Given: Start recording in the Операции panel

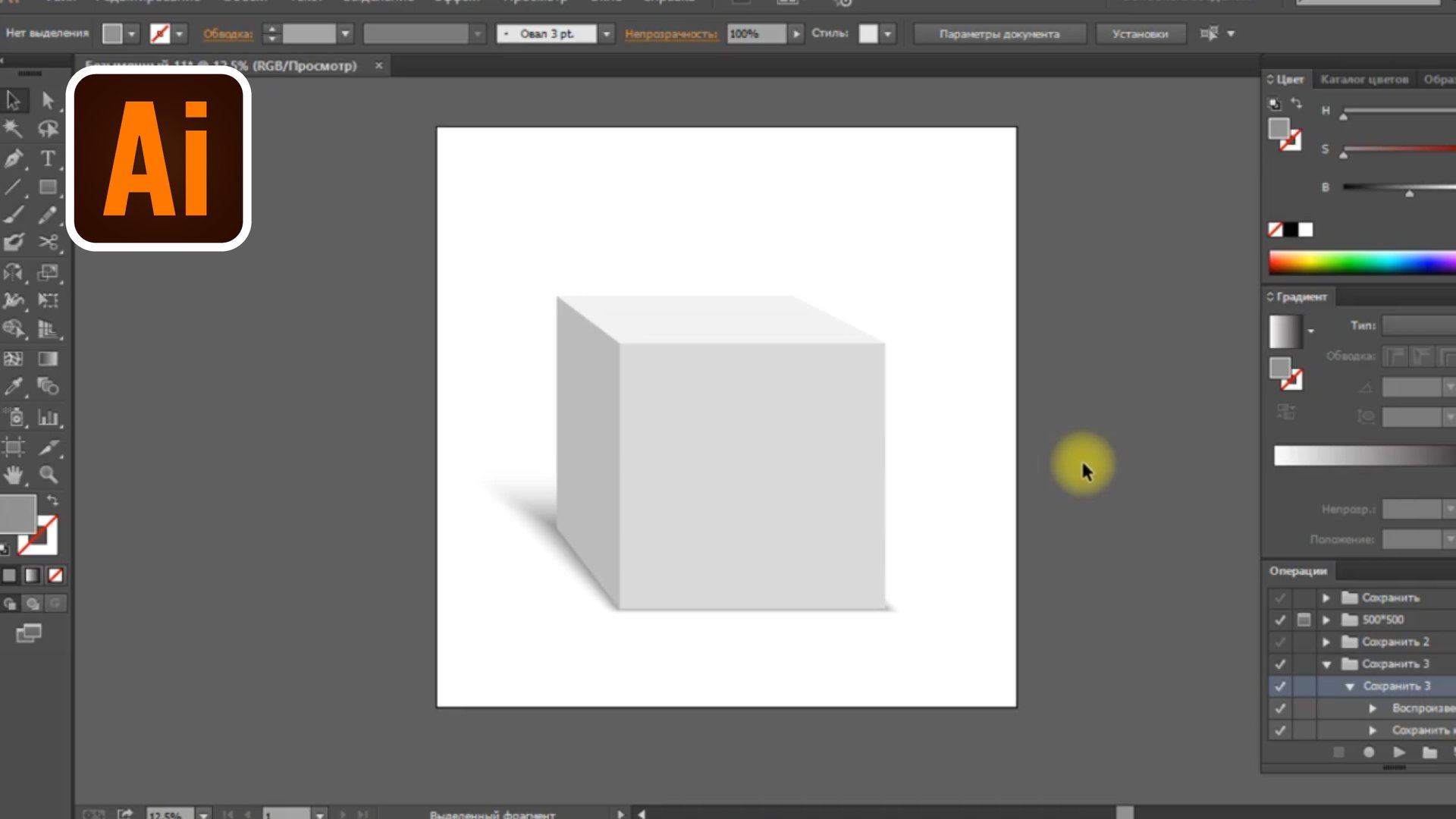Looking at the screenshot, I should point(1369,752).
